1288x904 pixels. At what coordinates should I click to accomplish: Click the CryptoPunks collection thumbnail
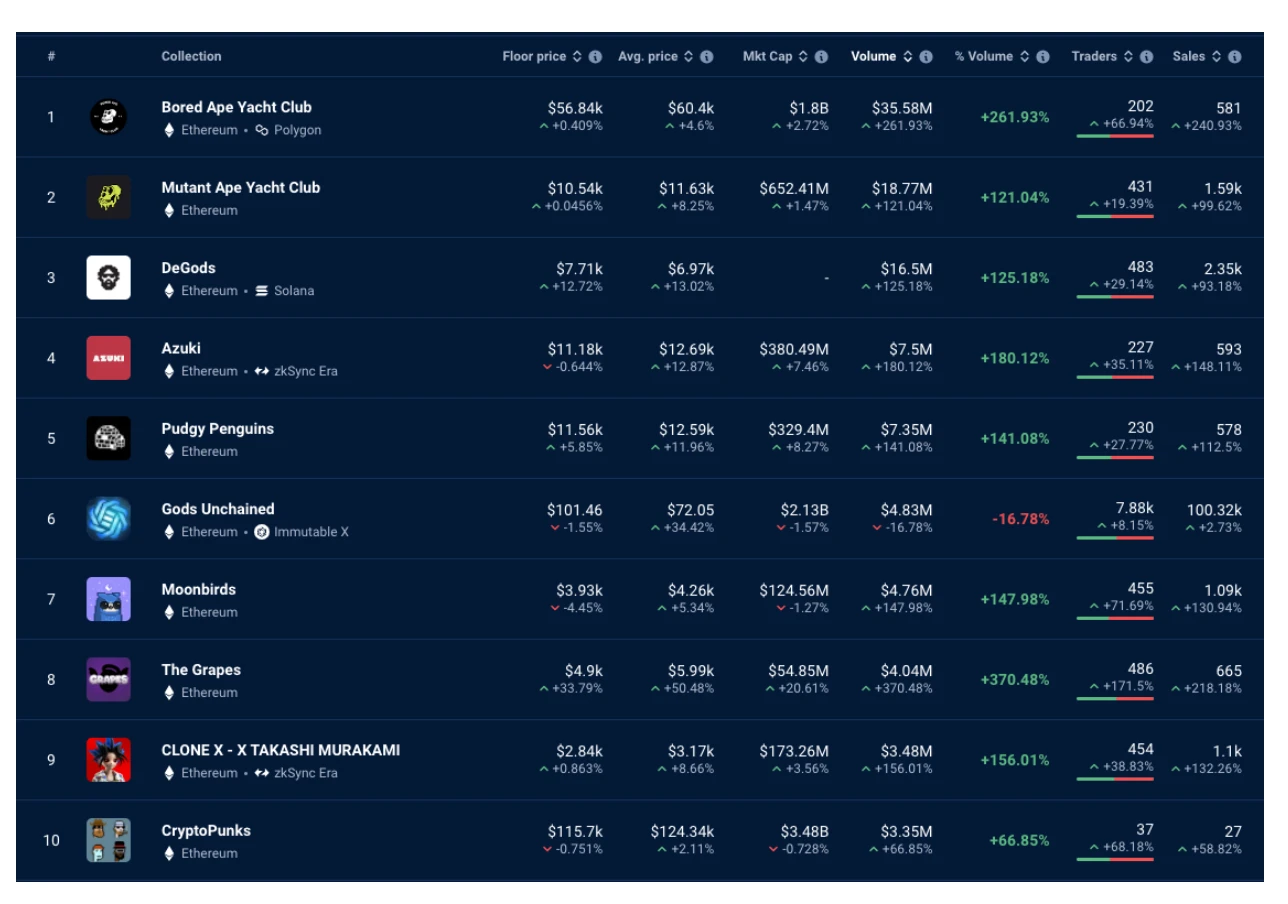108,841
